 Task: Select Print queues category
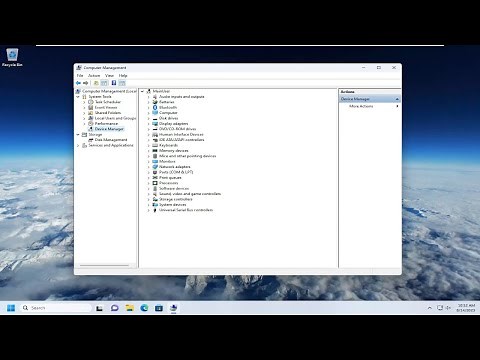[x=170, y=178]
